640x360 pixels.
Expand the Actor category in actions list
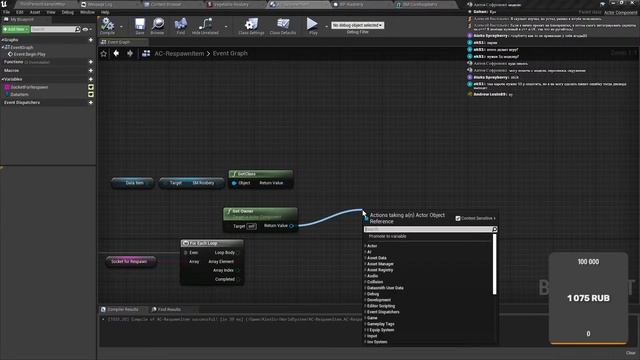coord(365,246)
